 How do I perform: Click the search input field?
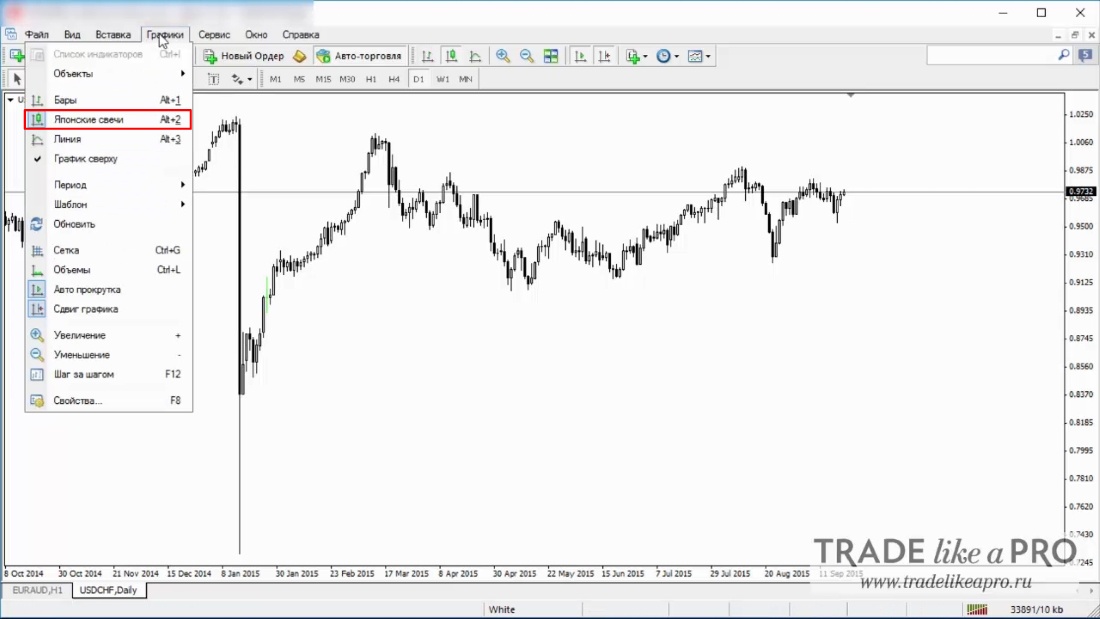coord(991,55)
